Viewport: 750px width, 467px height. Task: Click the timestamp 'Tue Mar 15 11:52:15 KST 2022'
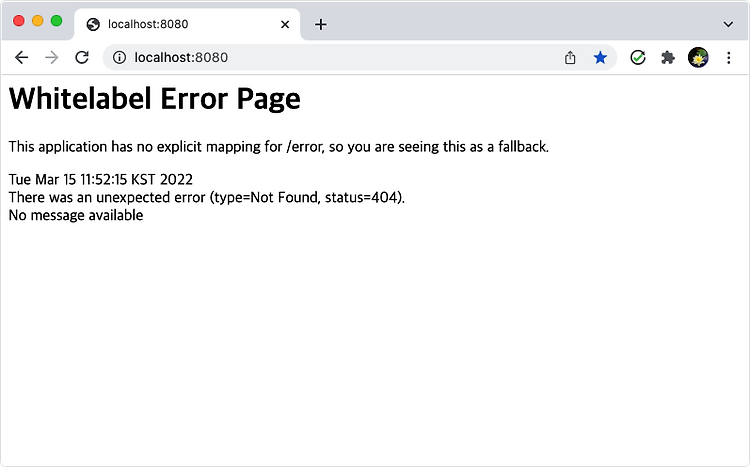point(100,179)
